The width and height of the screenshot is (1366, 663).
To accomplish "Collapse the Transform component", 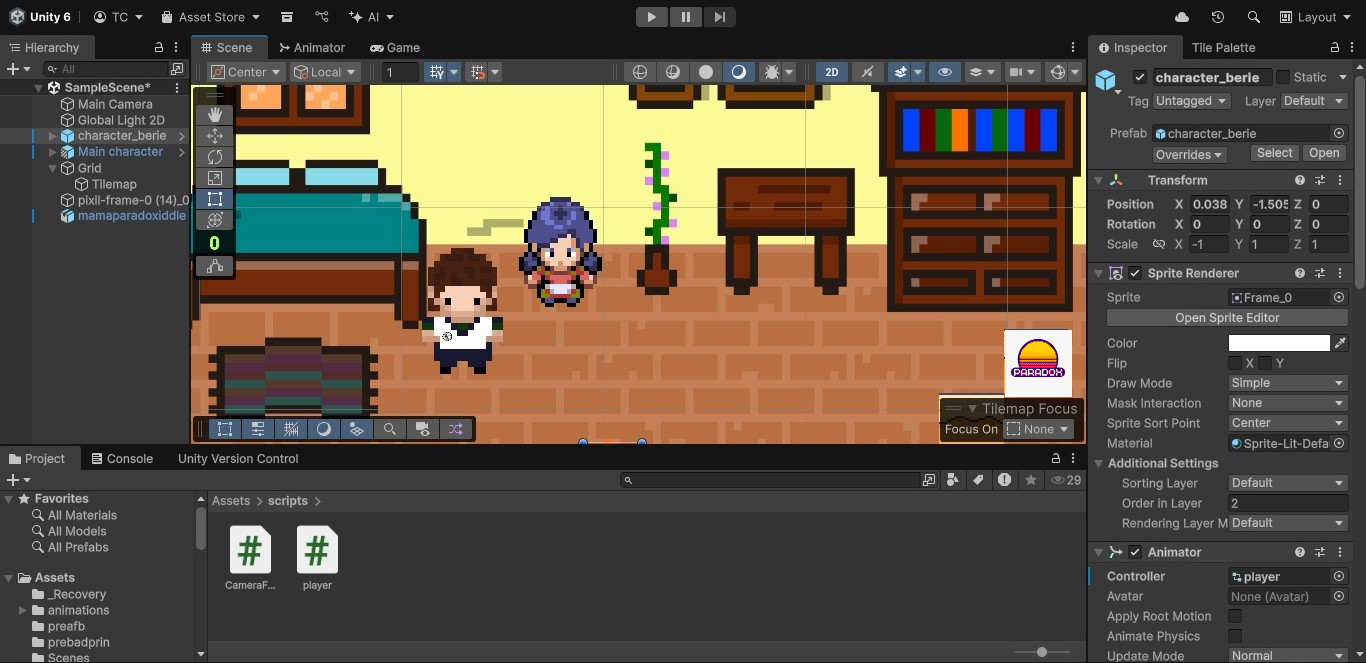I will coord(1098,180).
